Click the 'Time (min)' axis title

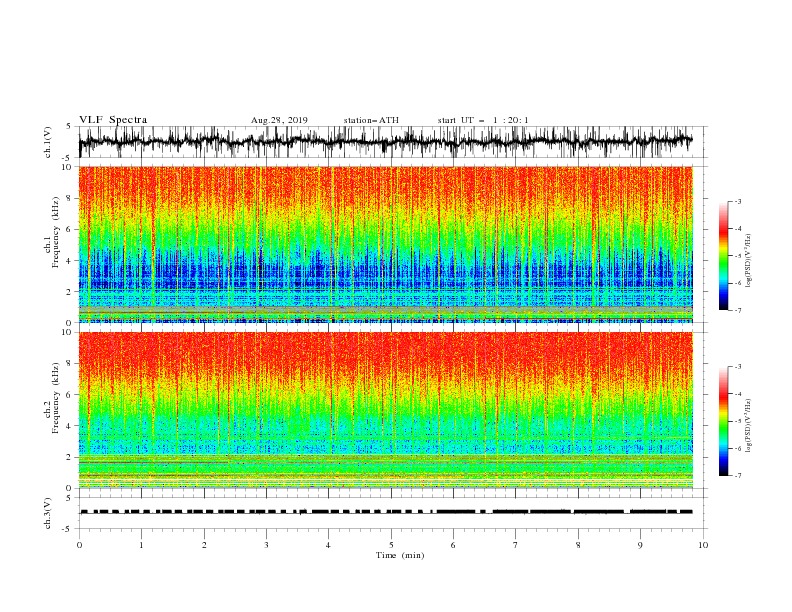coord(400,555)
